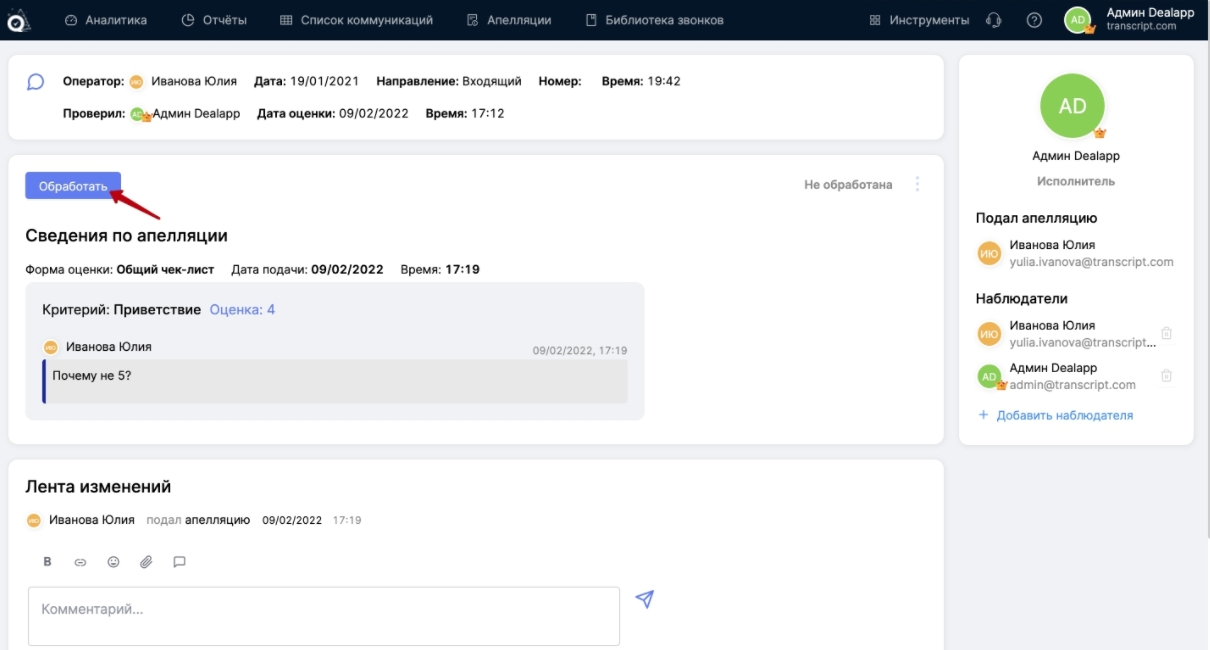1210x650 pixels.
Task: Open the Админ Dealapp profile menu in the header
Action: (1108, 20)
